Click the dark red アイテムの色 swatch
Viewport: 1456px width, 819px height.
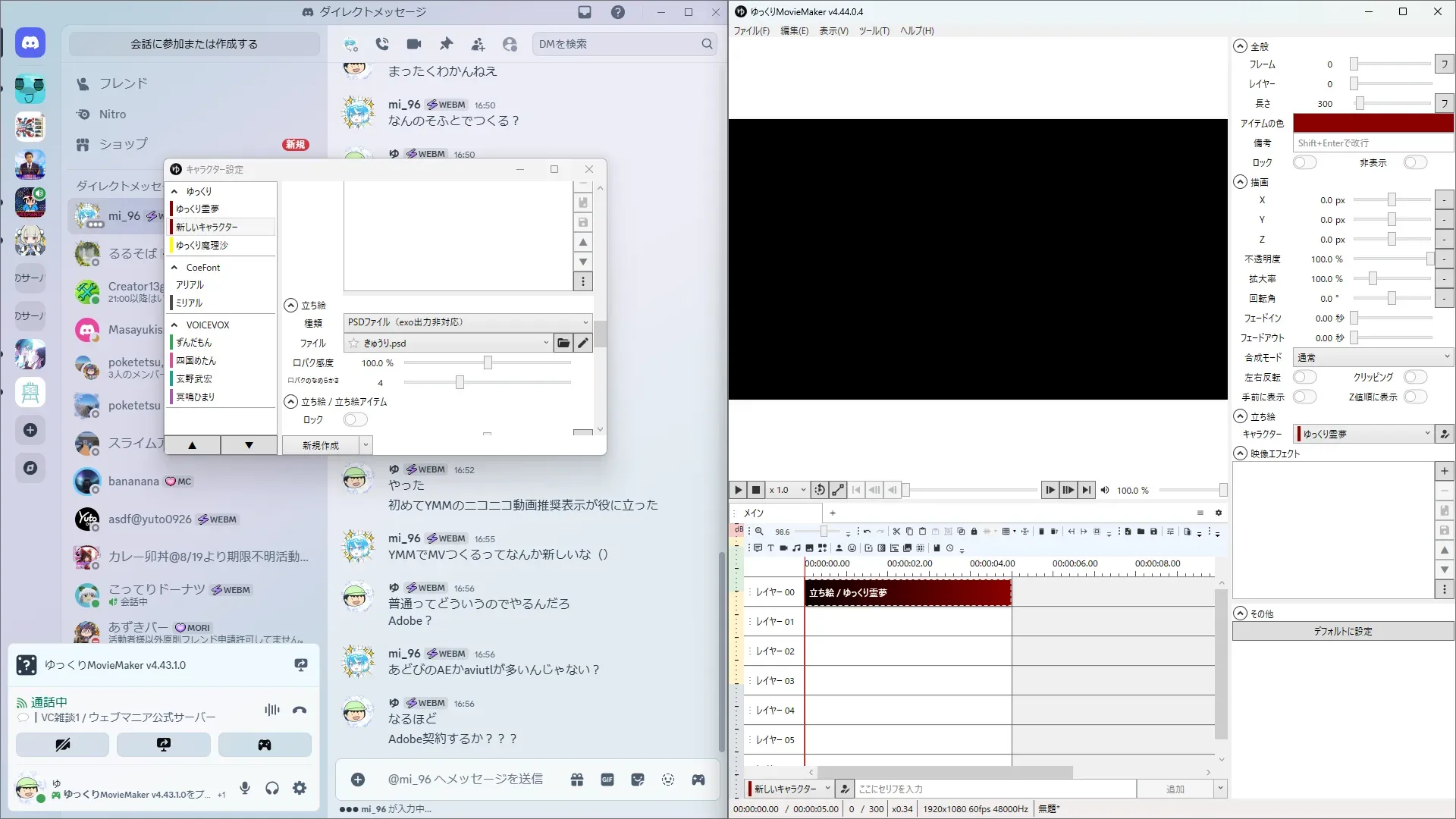tap(1373, 123)
